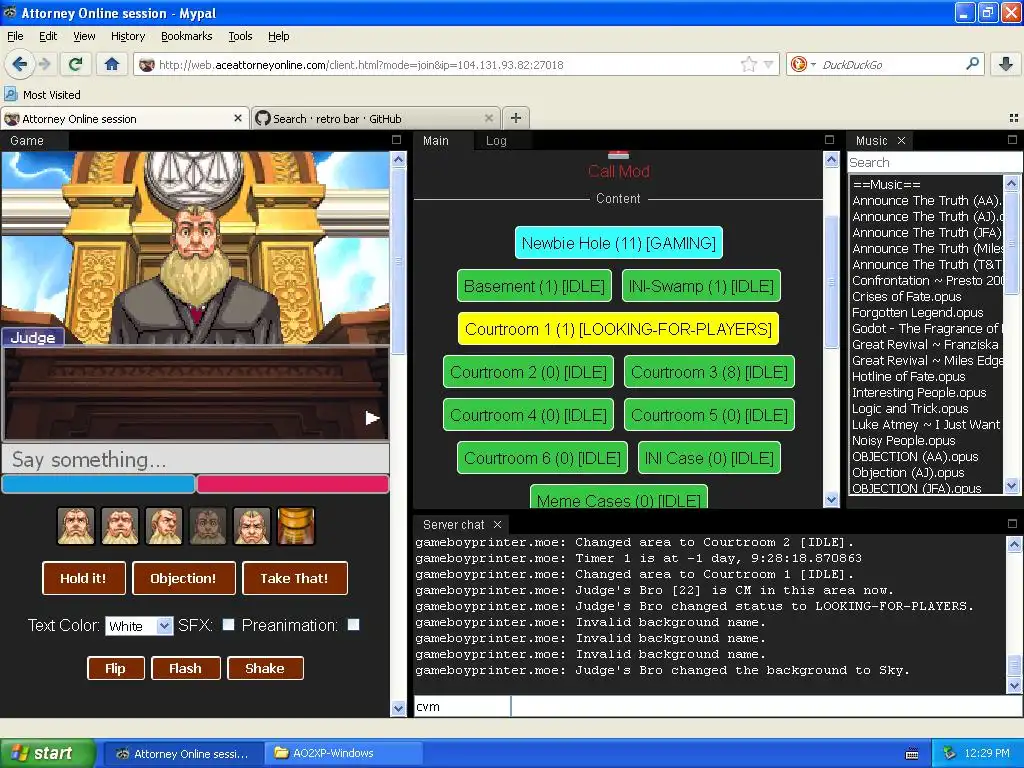This screenshot has height=768, width=1024.
Task: Open the View menu
Action: 84,36
